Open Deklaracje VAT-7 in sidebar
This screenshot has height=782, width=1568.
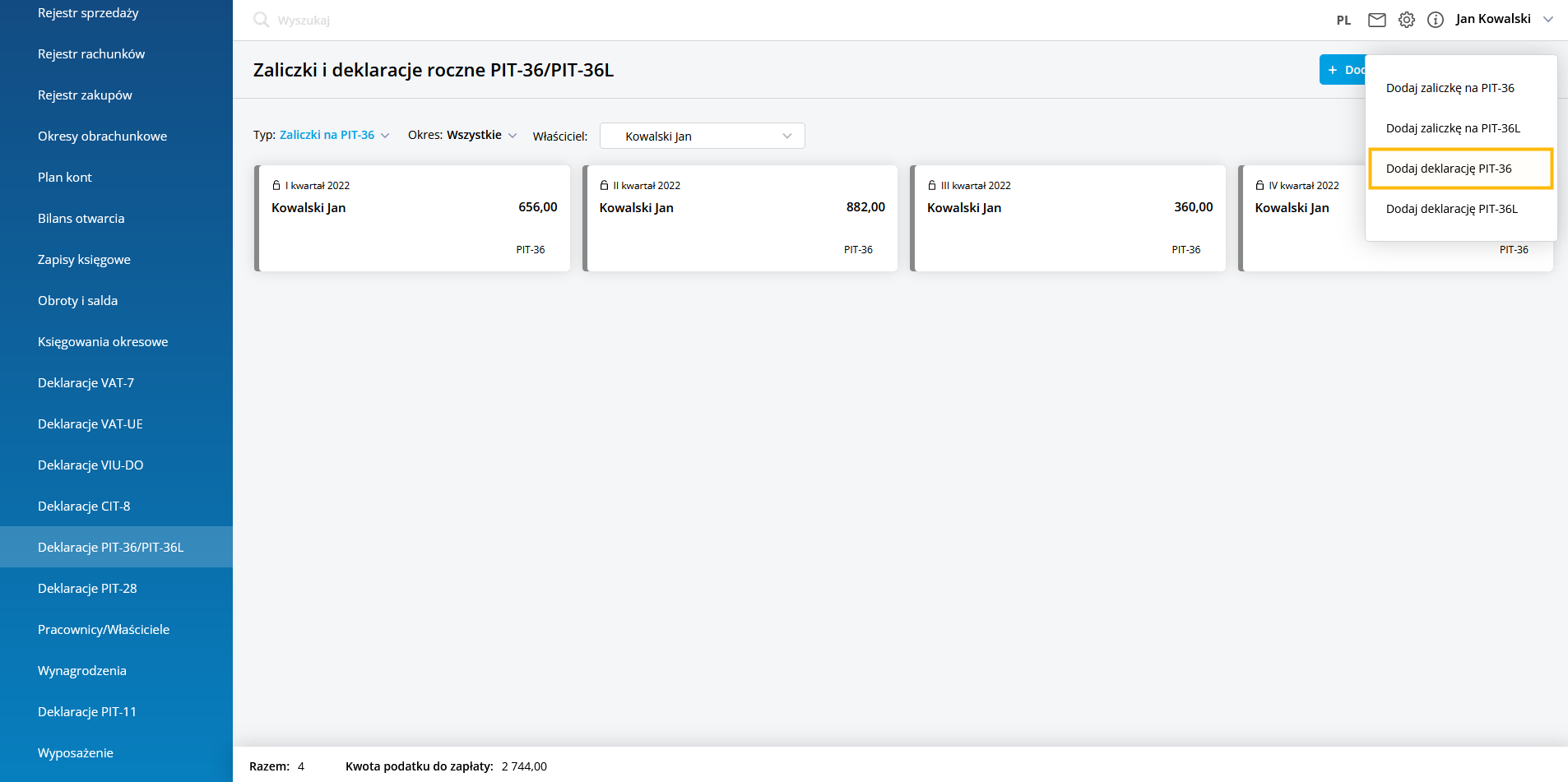[86, 383]
